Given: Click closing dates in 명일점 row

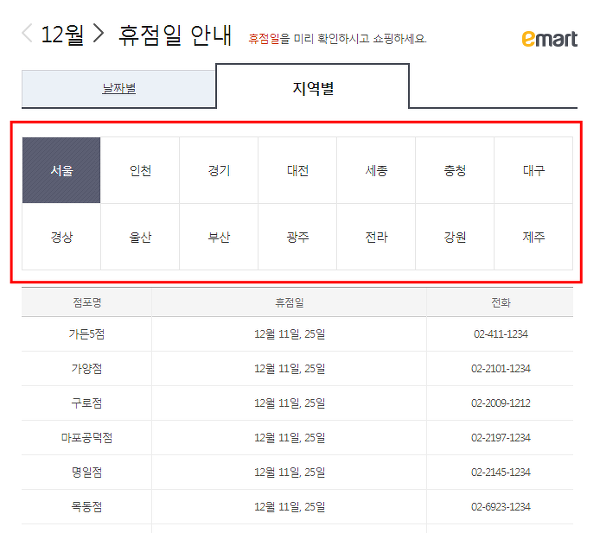Looking at the screenshot, I should [x=290, y=472].
